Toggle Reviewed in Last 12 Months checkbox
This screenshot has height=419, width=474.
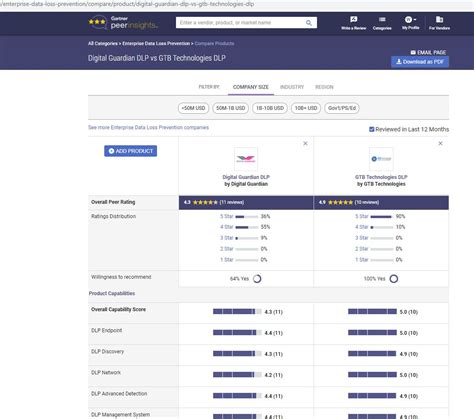[x=372, y=129]
